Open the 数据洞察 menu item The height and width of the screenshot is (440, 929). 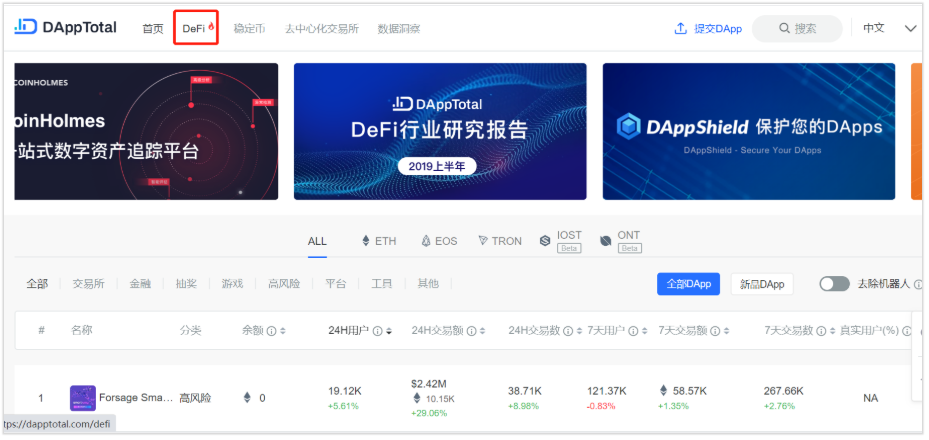399,28
